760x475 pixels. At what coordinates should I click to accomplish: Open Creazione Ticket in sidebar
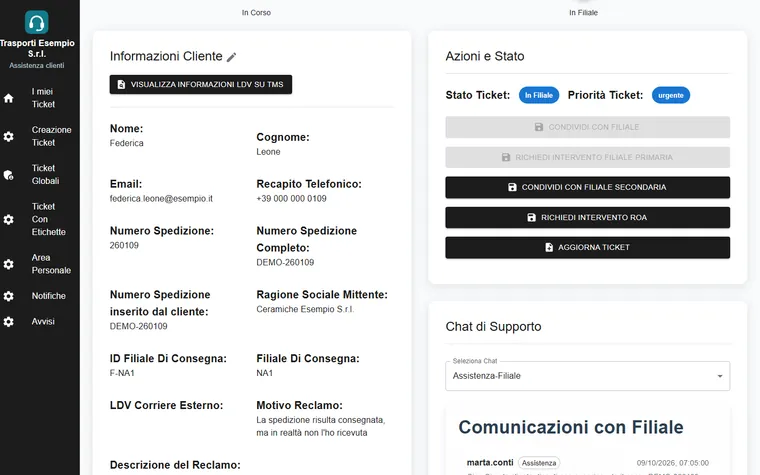[40, 136]
